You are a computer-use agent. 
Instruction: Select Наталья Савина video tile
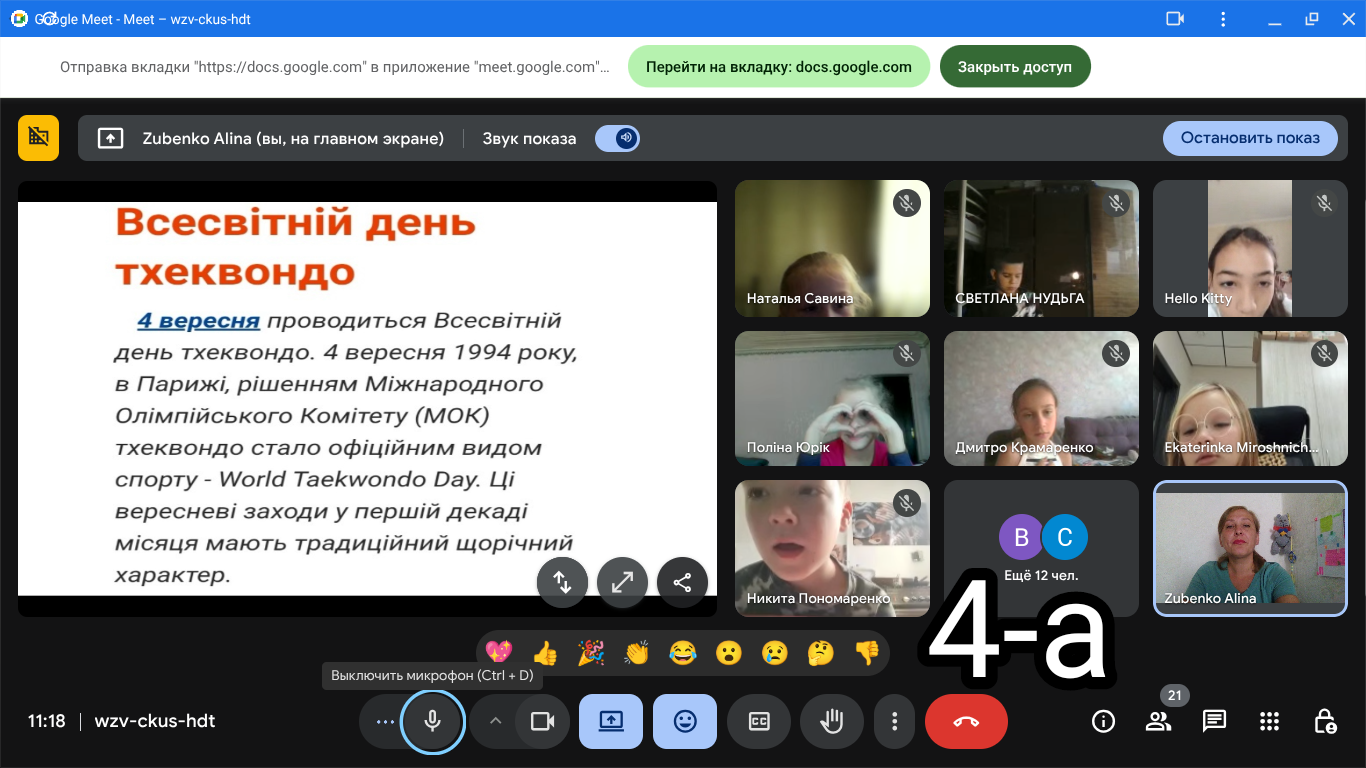click(x=832, y=248)
